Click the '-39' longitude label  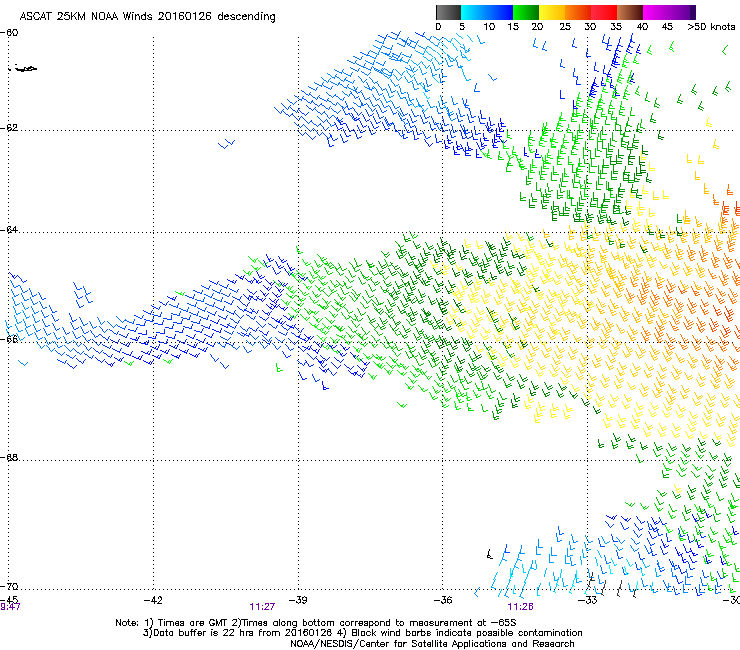click(x=298, y=600)
